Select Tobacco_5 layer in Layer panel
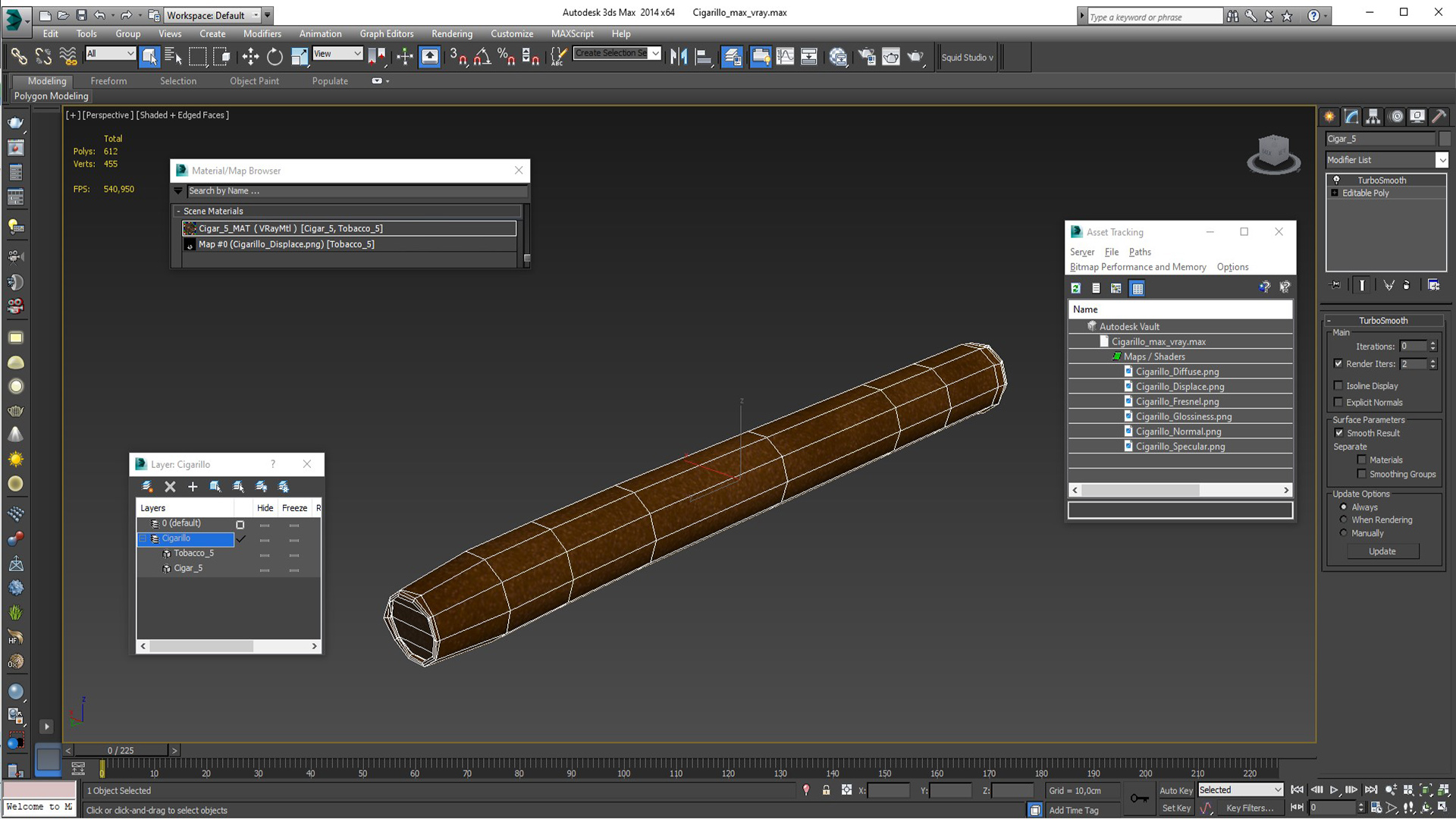 tap(194, 553)
